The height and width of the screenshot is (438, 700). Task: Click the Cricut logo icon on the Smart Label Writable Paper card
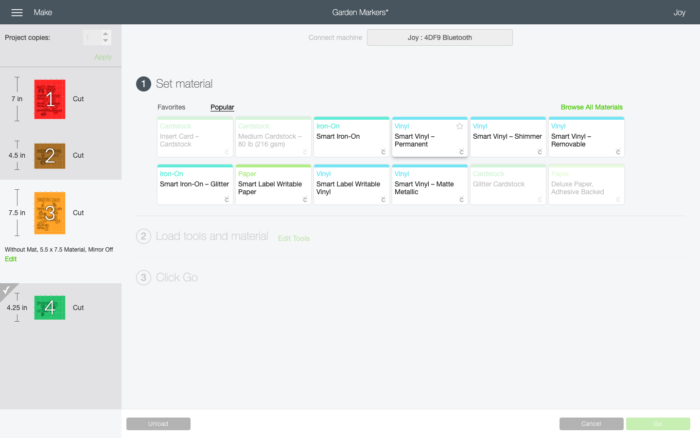coord(305,200)
